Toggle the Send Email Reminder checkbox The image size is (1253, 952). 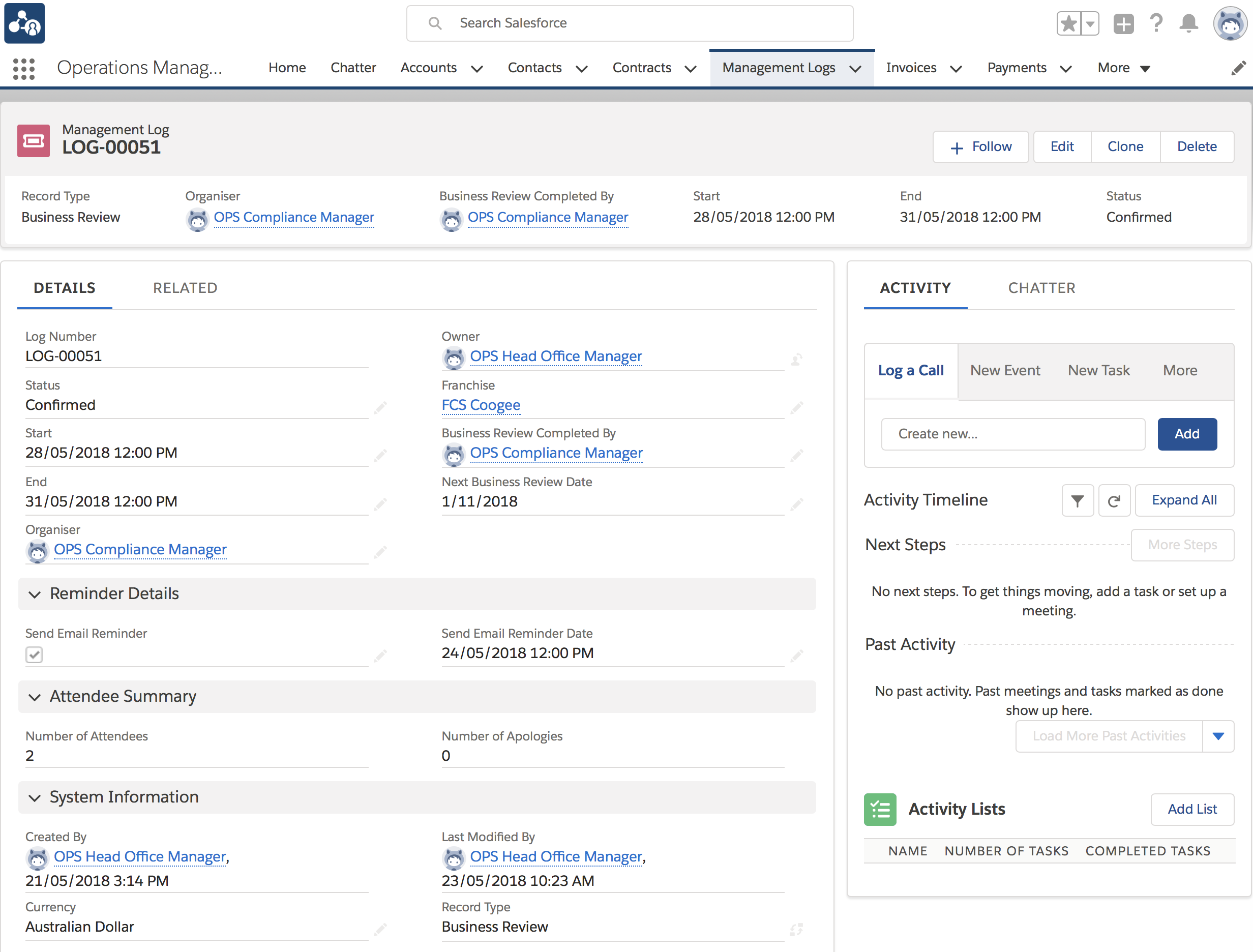click(34, 654)
